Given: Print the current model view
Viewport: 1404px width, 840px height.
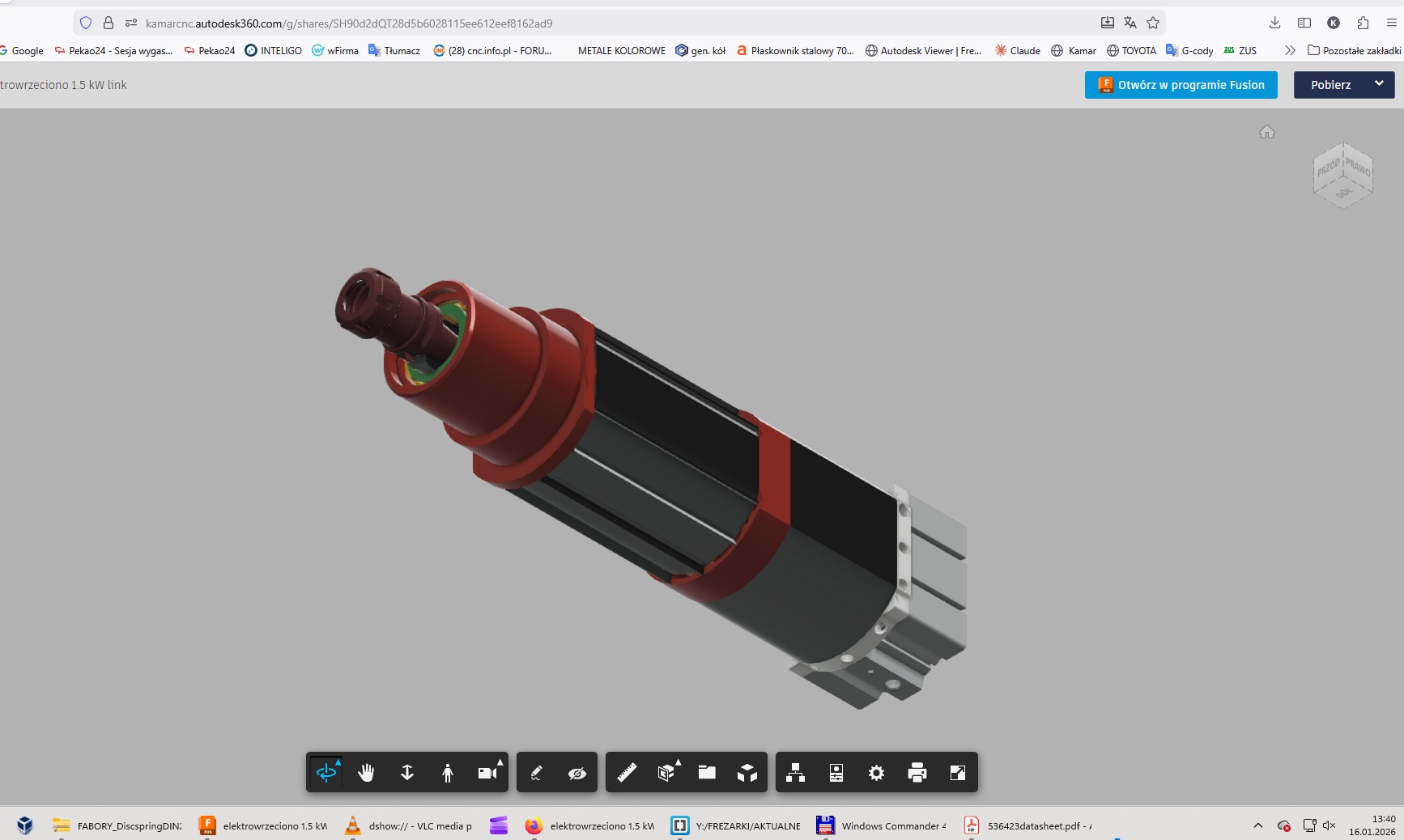Looking at the screenshot, I should point(917,773).
